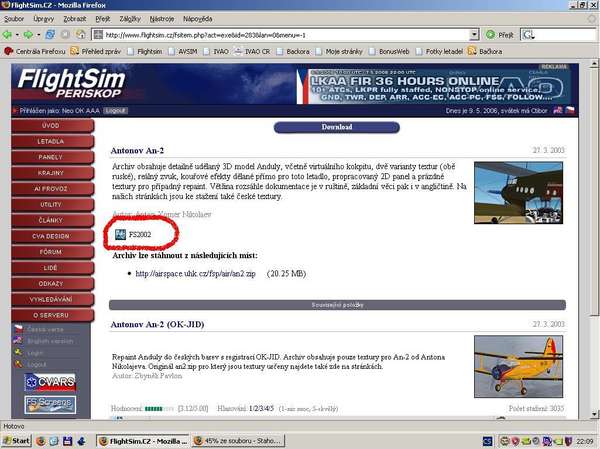This screenshot has width=600, height=449.
Task: Open the Nástroje menu
Action: point(161,19)
